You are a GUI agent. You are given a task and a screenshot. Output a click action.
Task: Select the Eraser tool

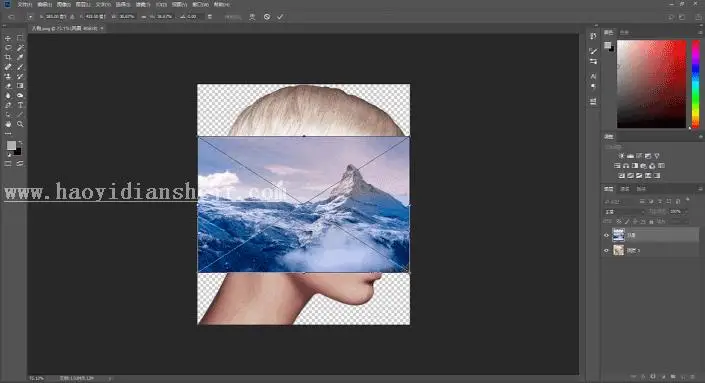coord(8,86)
